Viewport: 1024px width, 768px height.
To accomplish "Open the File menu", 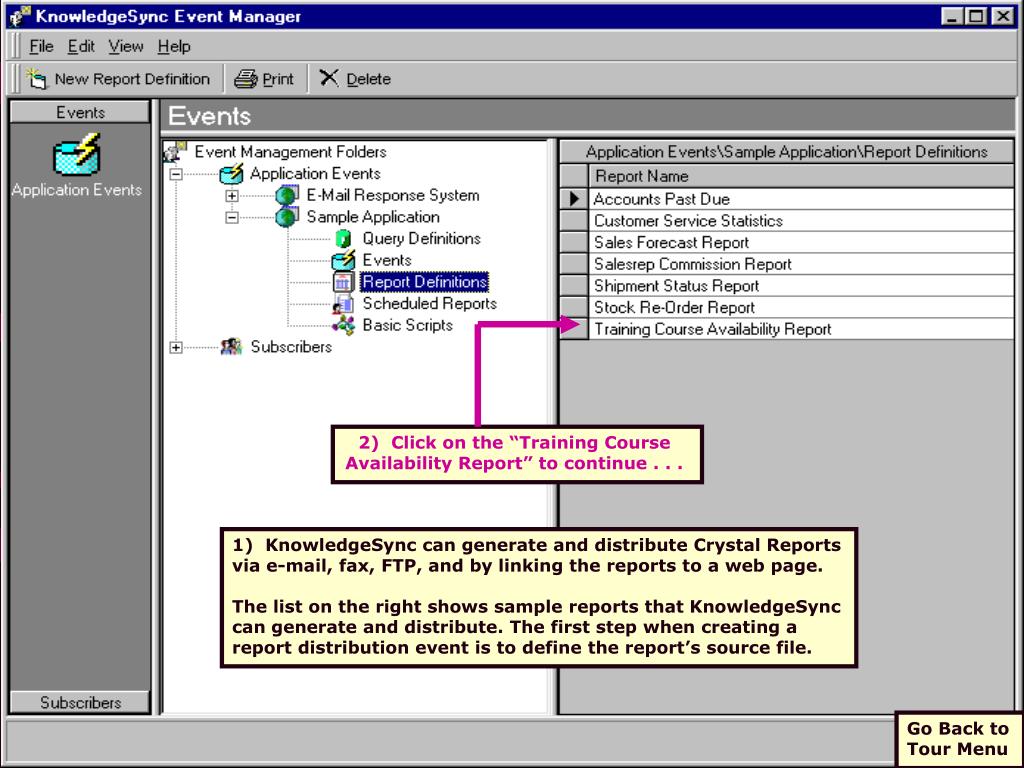I will [41, 46].
